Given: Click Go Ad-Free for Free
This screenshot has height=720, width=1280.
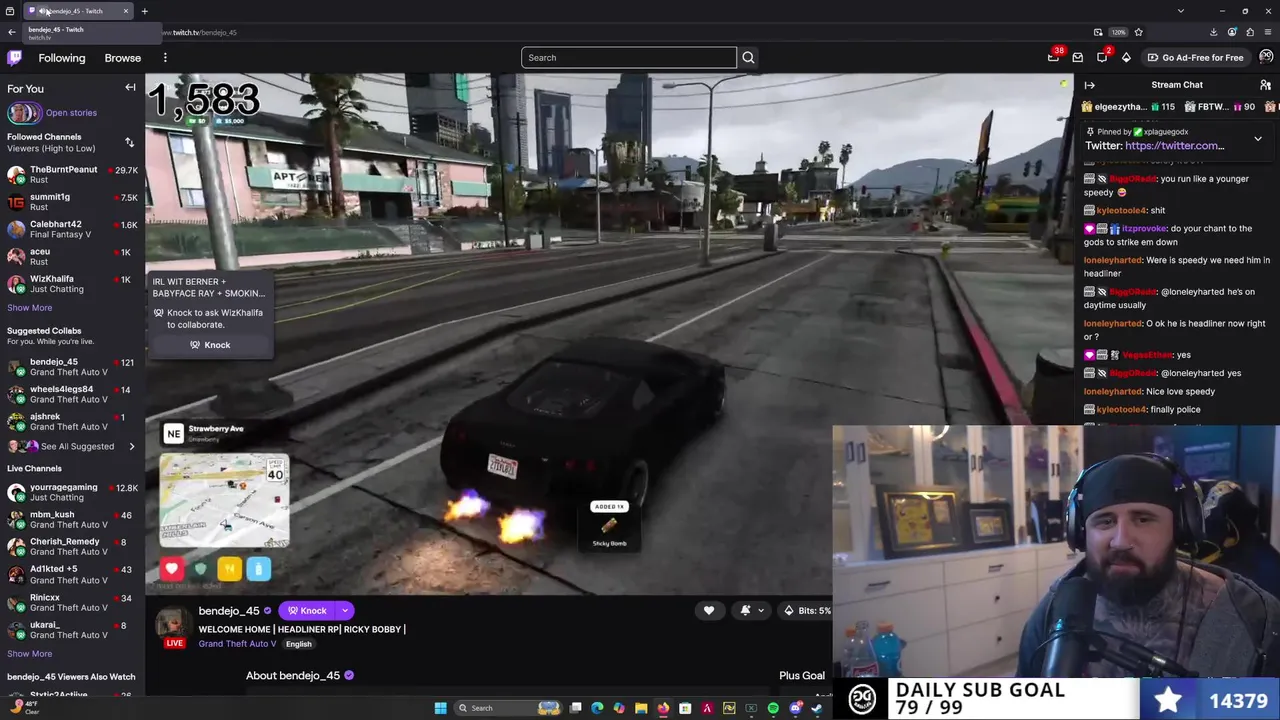Looking at the screenshot, I should click(x=1195, y=57).
